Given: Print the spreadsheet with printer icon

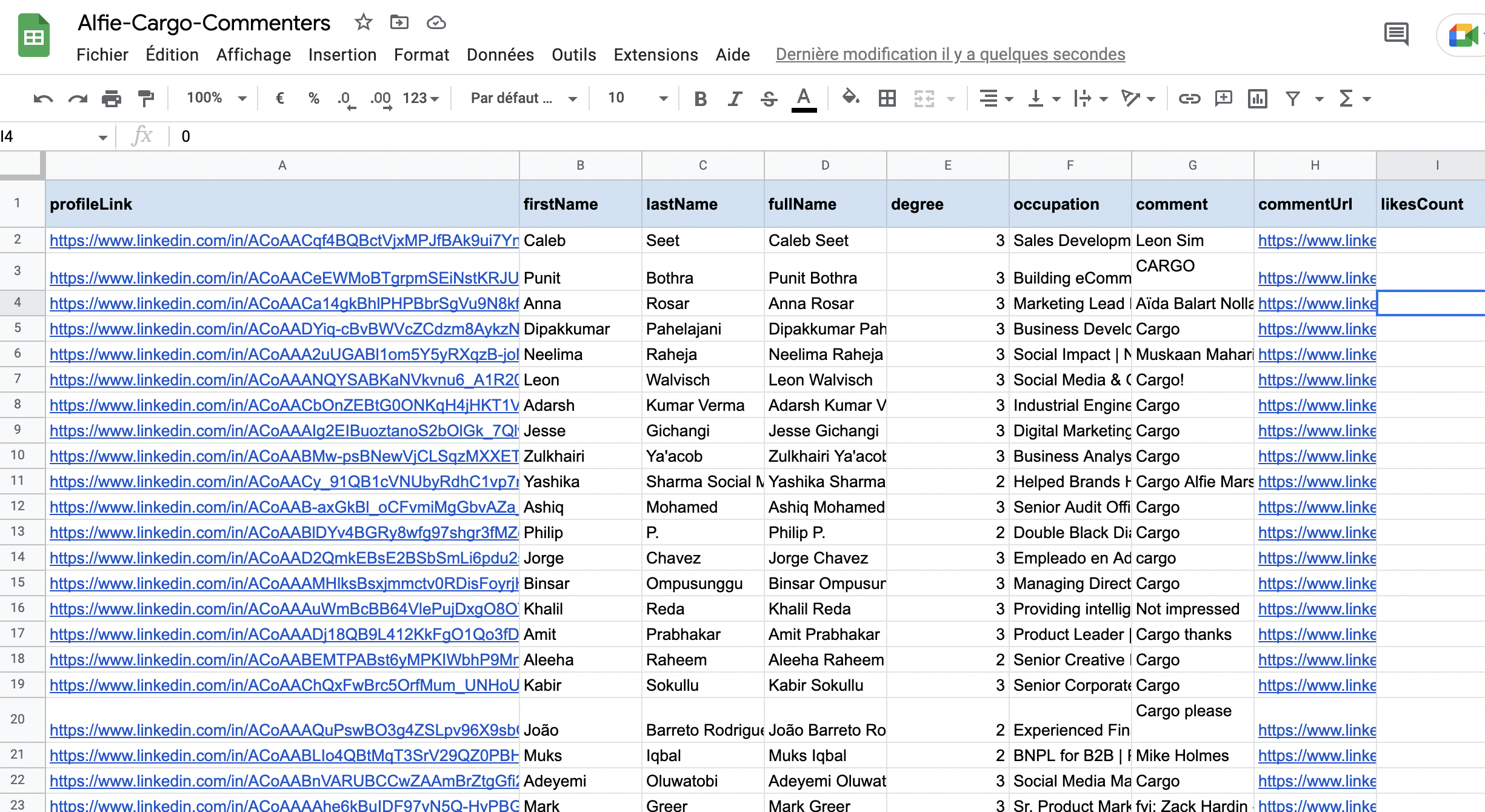Looking at the screenshot, I should tap(112, 98).
